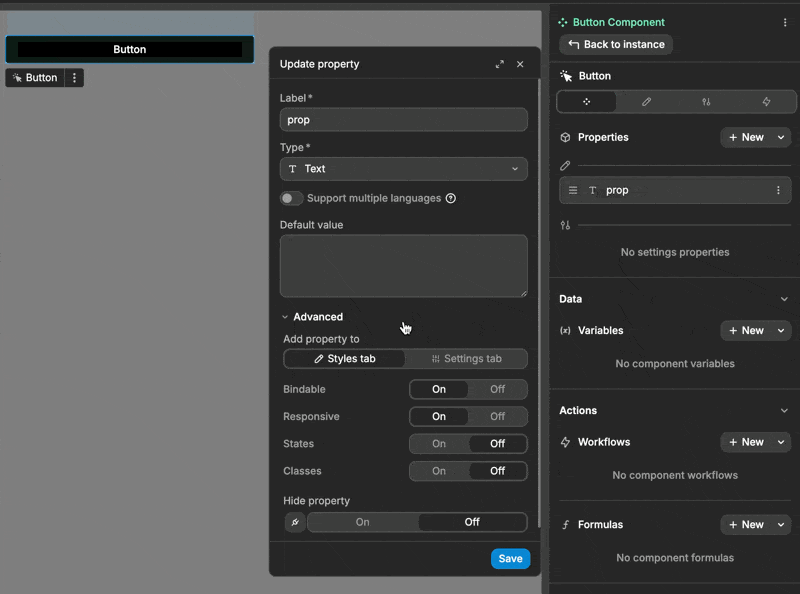Open the Type dropdown showing Text

tap(403, 169)
